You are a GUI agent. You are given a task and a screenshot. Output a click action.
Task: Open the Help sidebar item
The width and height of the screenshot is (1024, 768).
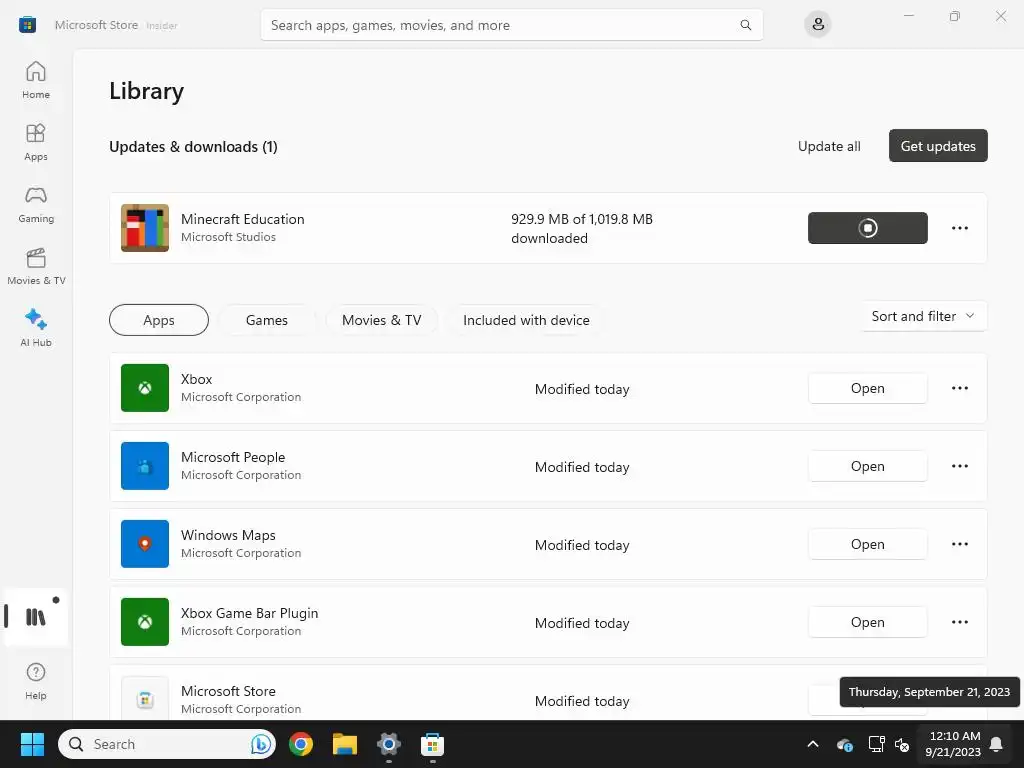(36, 680)
